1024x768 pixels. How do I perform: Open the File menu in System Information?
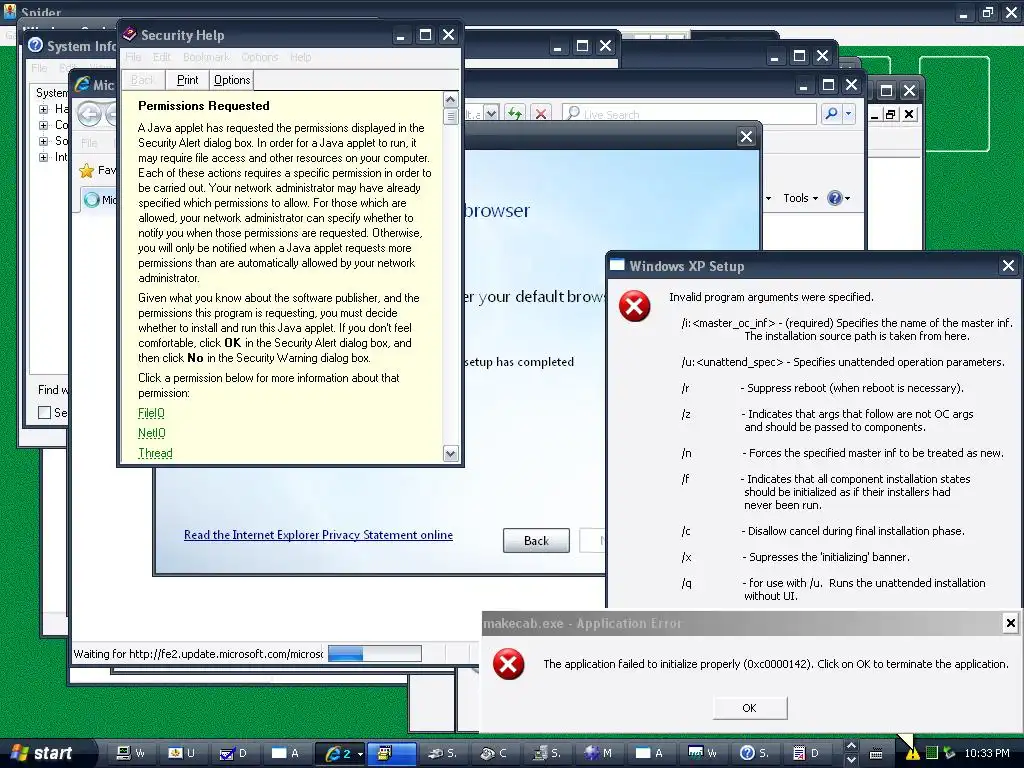(x=39, y=68)
